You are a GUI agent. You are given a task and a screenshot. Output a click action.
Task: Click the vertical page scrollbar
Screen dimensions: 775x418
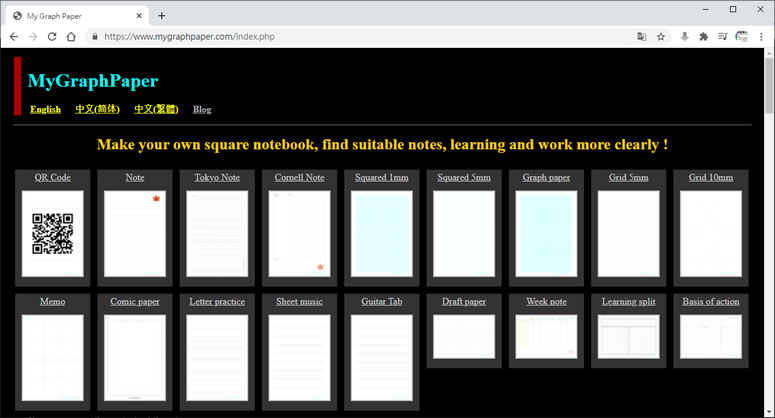(769, 232)
